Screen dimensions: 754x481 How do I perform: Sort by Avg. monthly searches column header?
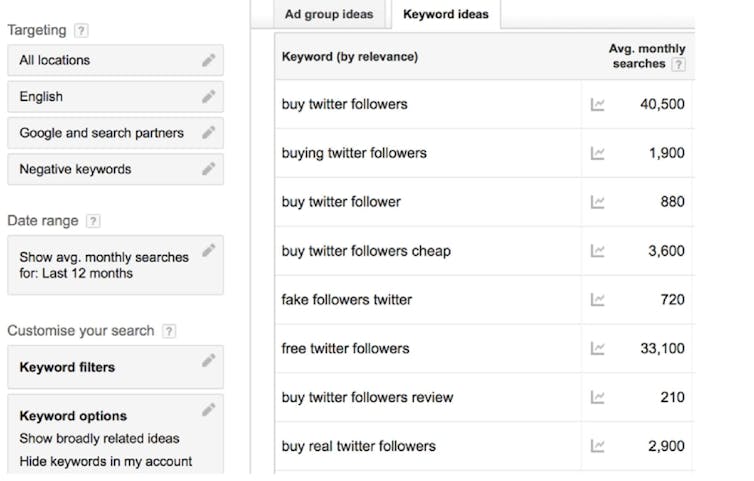[647, 56]
